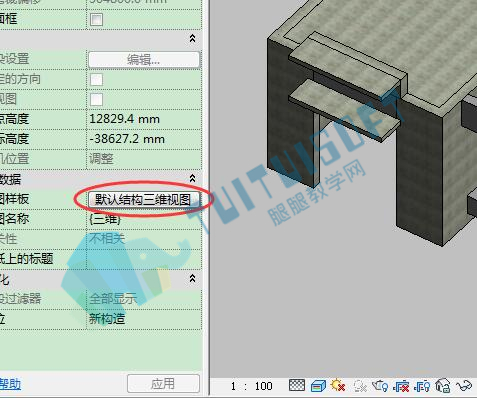Collapse the section above the 编辑 row
Image resolution: width=477 pixels, height=398 pixels.
tap(192, 38)
